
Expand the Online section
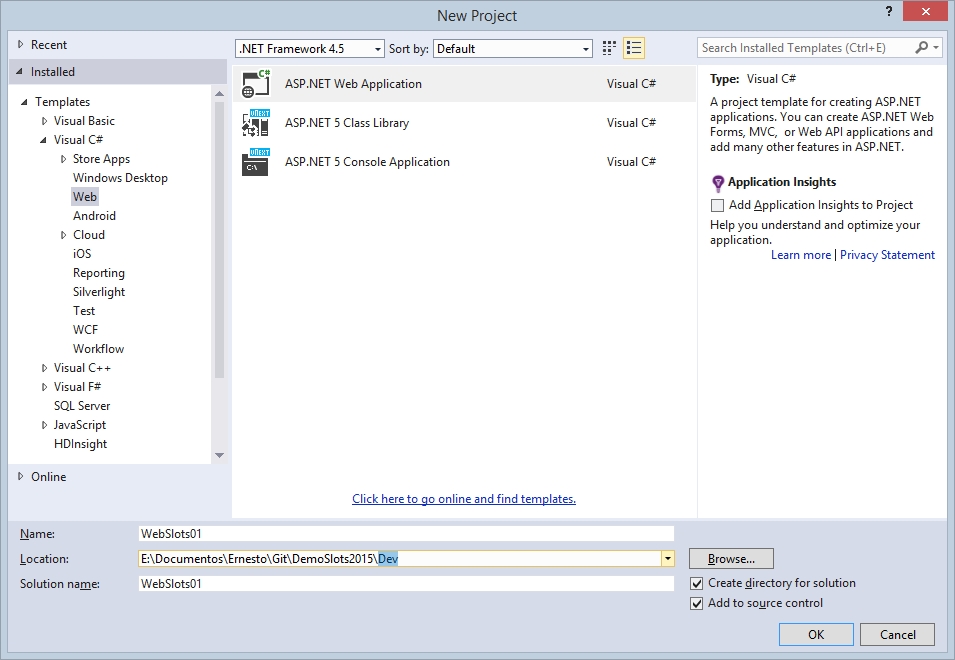(x=21, y=476)
